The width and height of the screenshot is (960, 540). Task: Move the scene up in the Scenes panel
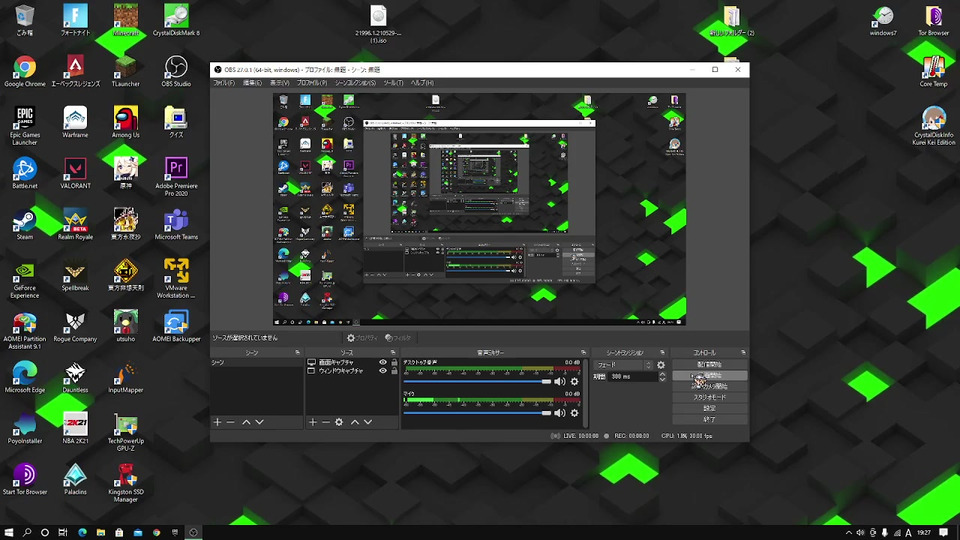click(246, 422)
